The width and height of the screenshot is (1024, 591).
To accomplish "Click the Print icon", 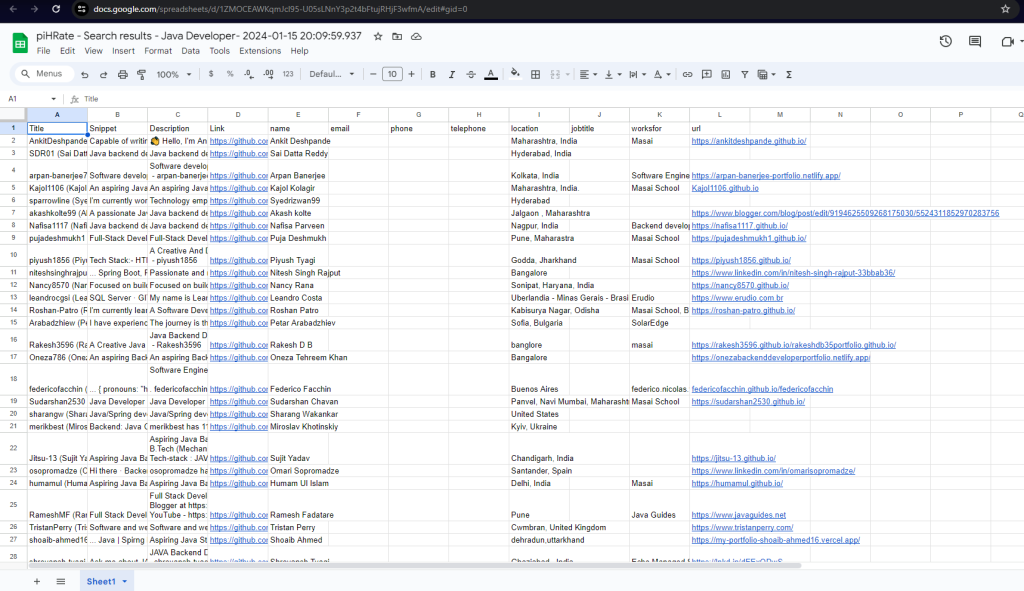I will [x=122, y=74].
